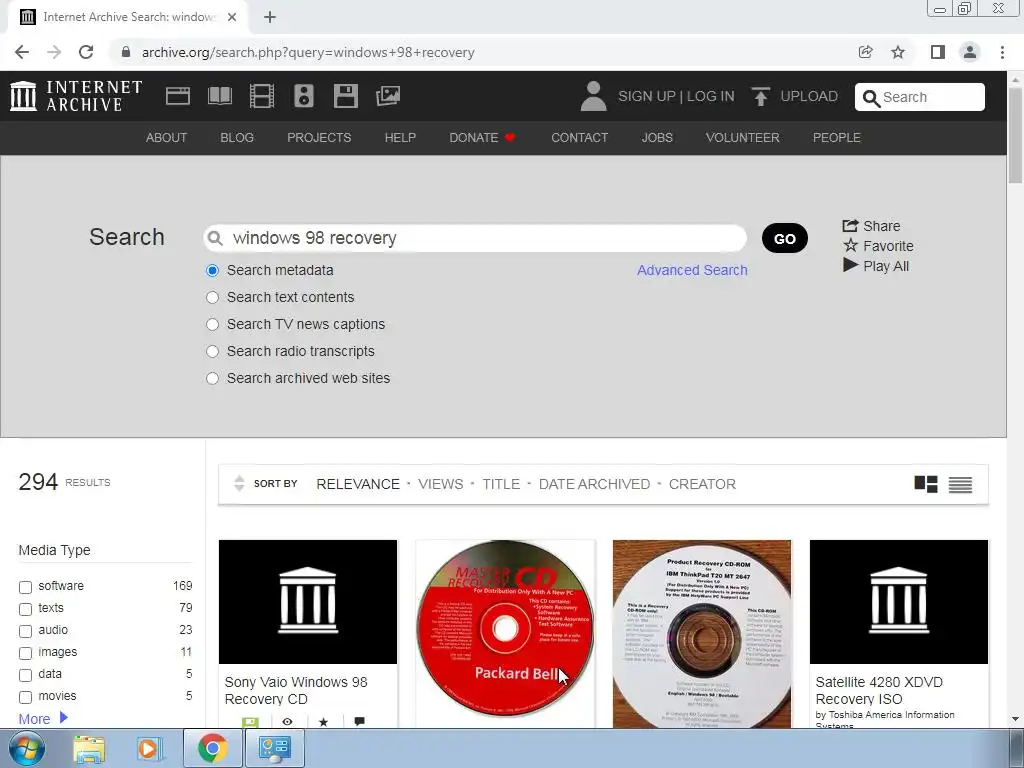The width and height of the screenshot is (1024, 768).
Task: Check the software media type checkbox
Action: (25, 587)
